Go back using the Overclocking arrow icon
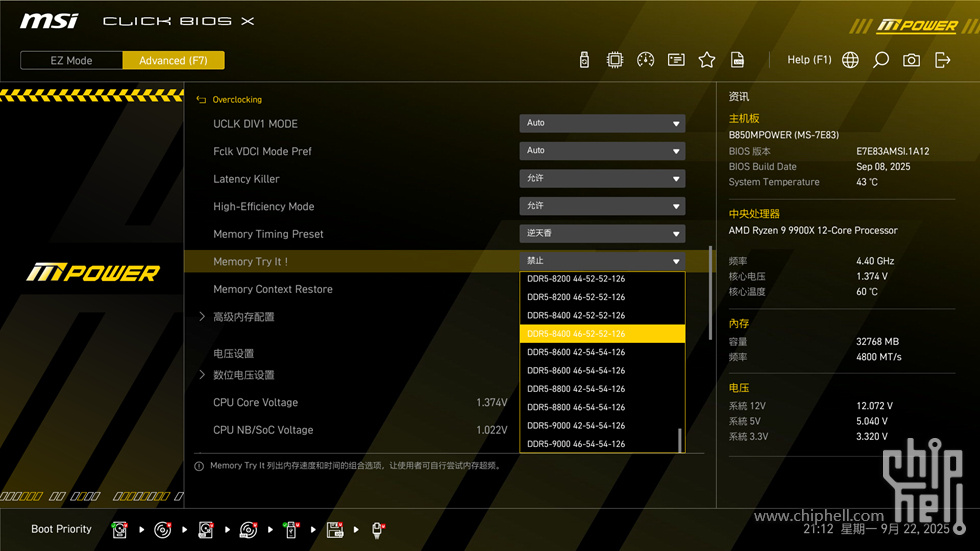Viewport: 980px width, 551px height. click(x=201, y=99)
